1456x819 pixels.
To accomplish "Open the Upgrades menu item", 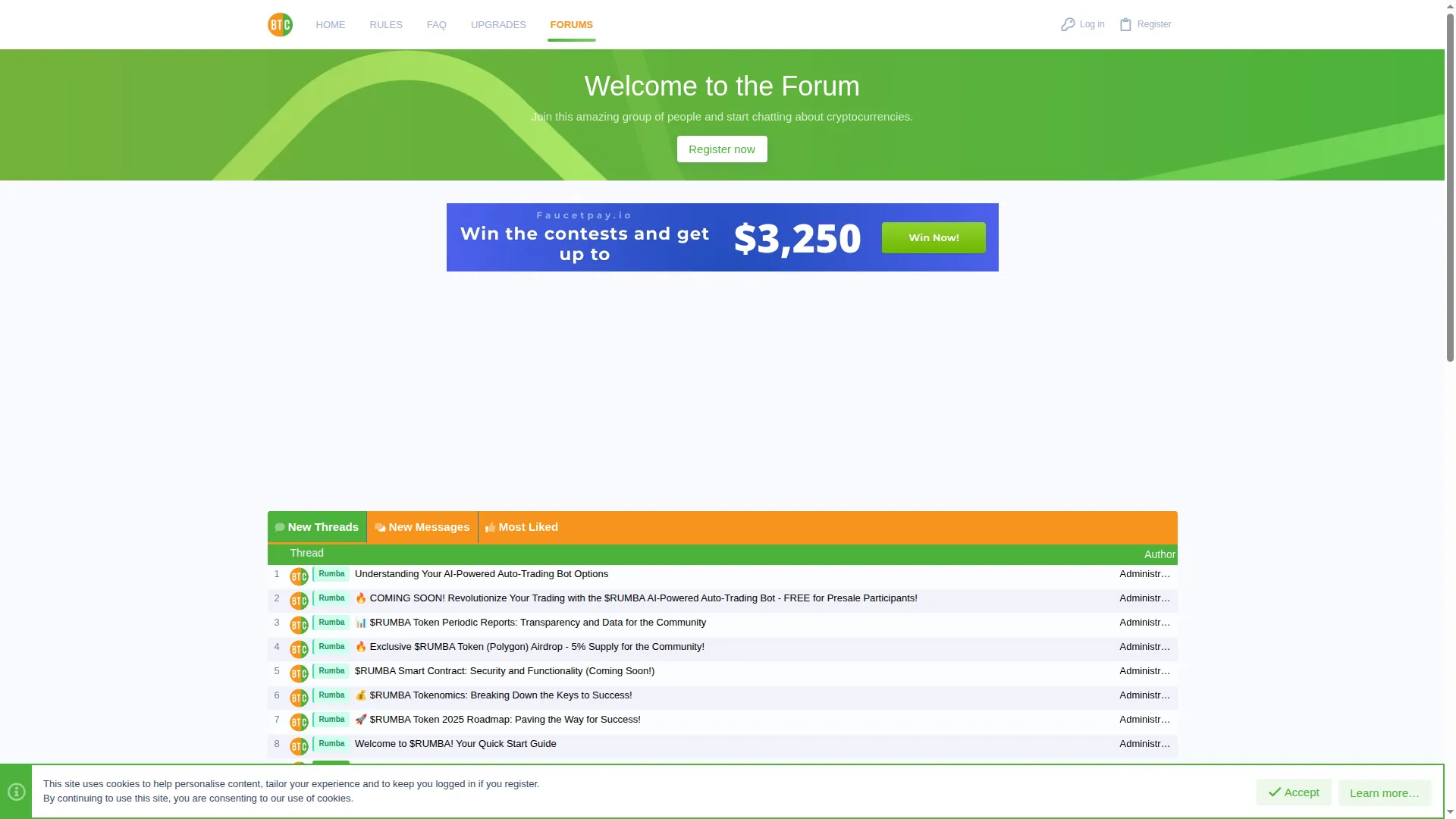I will tap(498, 25).
